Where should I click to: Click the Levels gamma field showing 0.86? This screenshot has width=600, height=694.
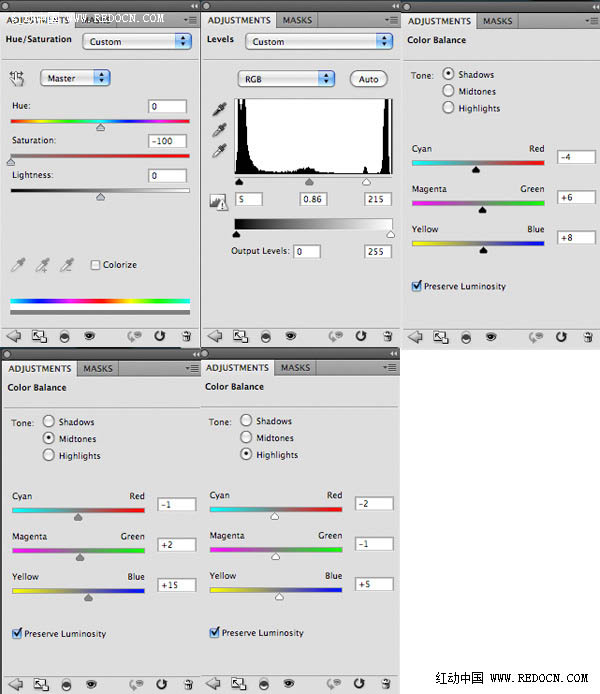[313, 199]
